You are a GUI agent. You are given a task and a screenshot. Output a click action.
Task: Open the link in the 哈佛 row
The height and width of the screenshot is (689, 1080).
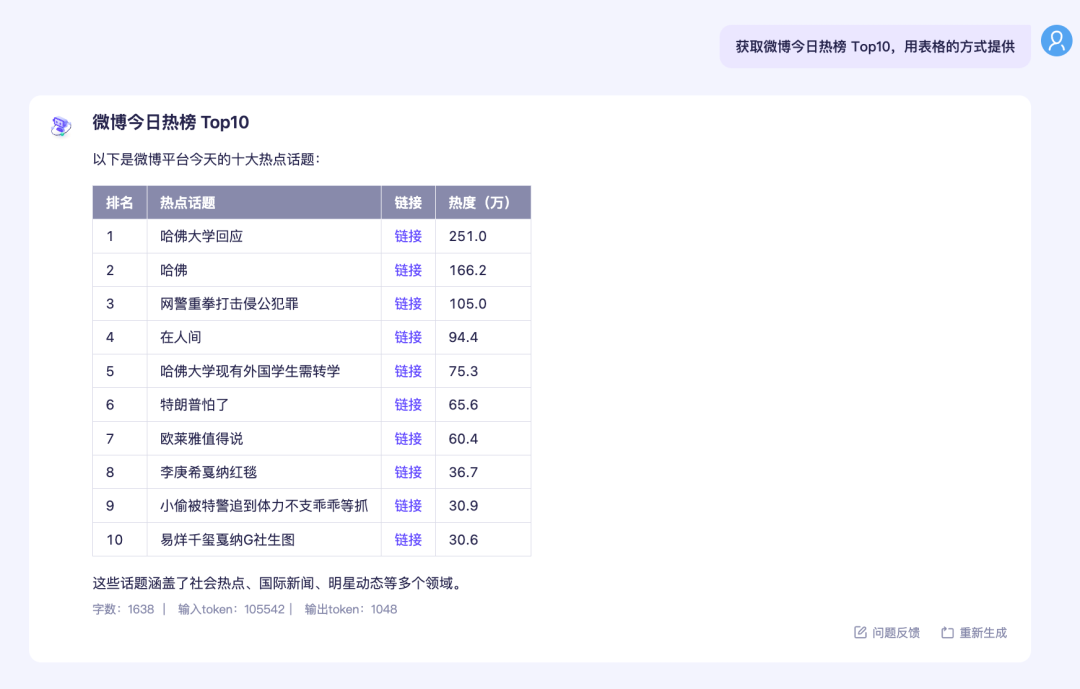point(408,270)
